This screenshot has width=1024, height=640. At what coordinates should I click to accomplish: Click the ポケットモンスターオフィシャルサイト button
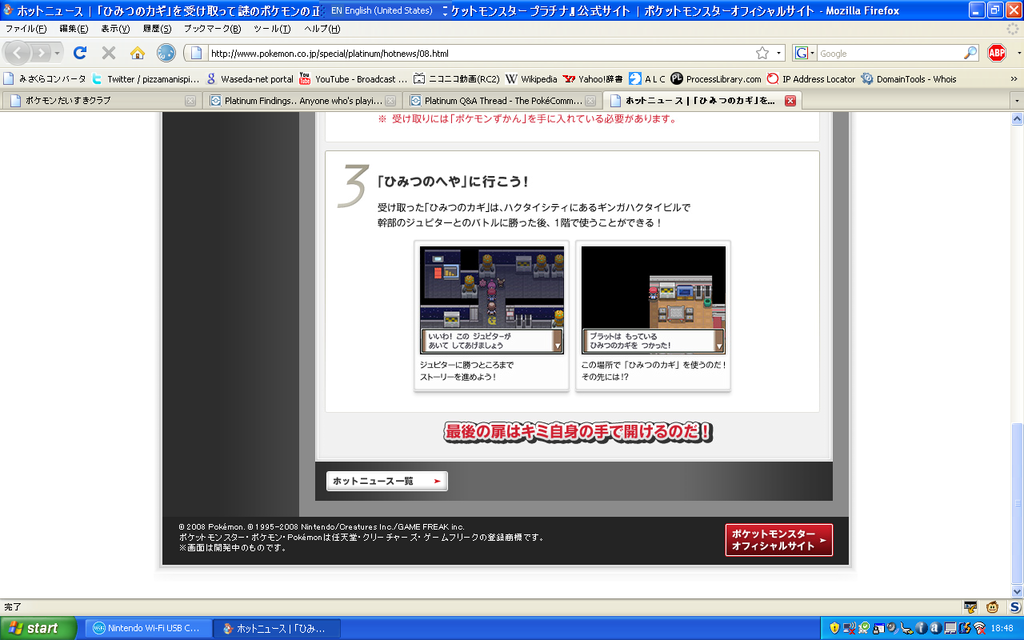click(778, 540)
